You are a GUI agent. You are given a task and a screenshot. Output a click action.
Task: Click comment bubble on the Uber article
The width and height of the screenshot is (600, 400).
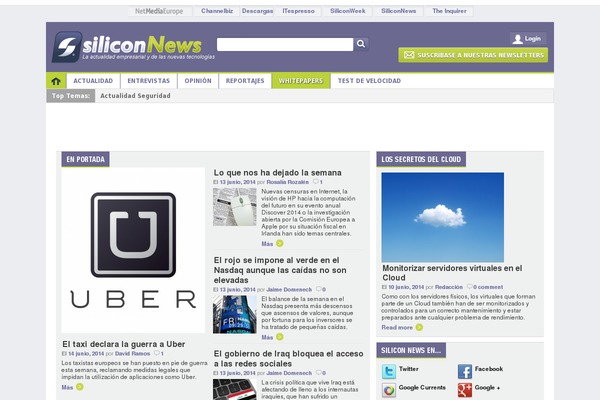pyautogui.click(x=157, y=353)
